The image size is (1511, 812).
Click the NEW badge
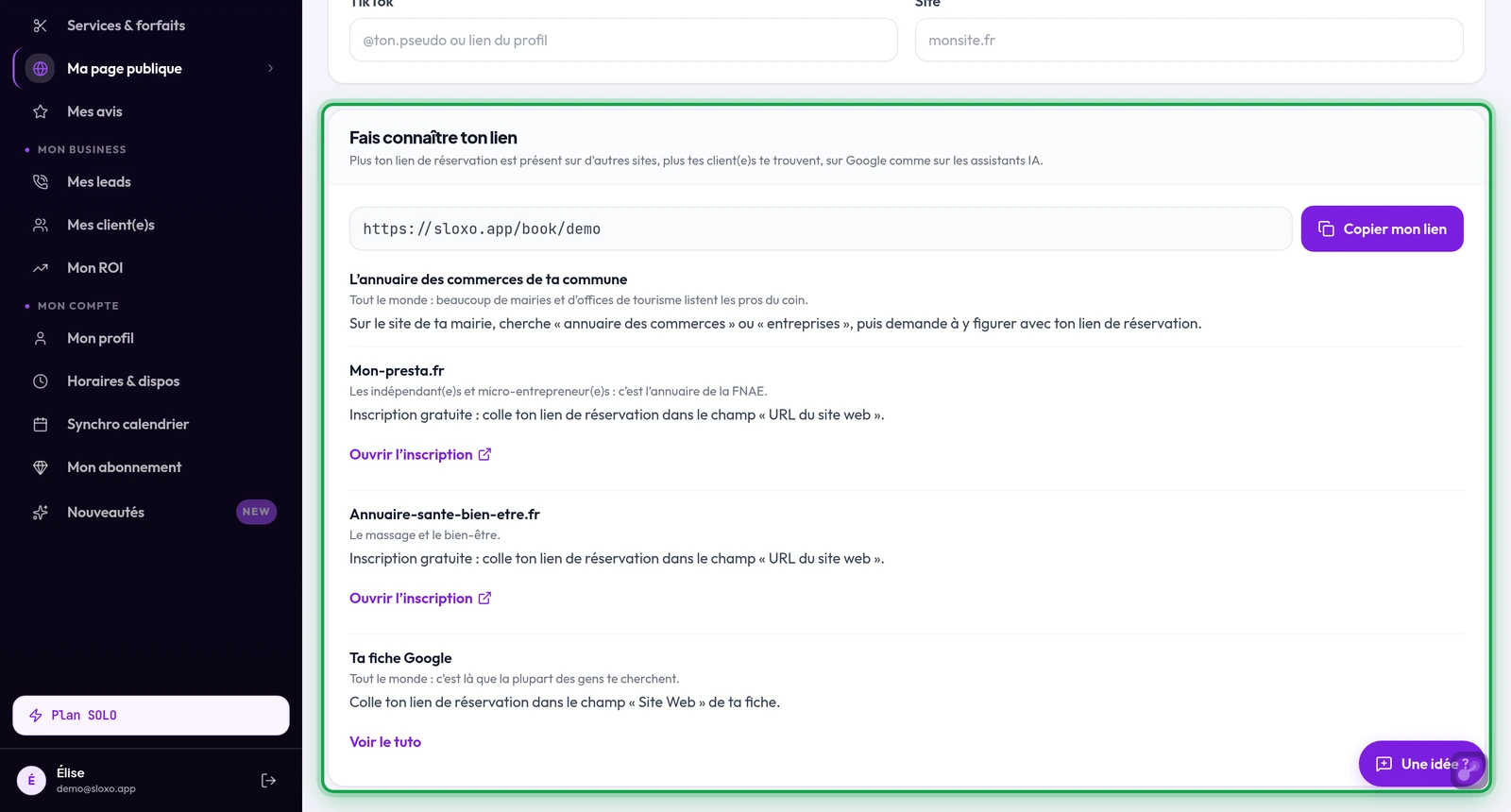pyautogui.click(x=256, y=512)
